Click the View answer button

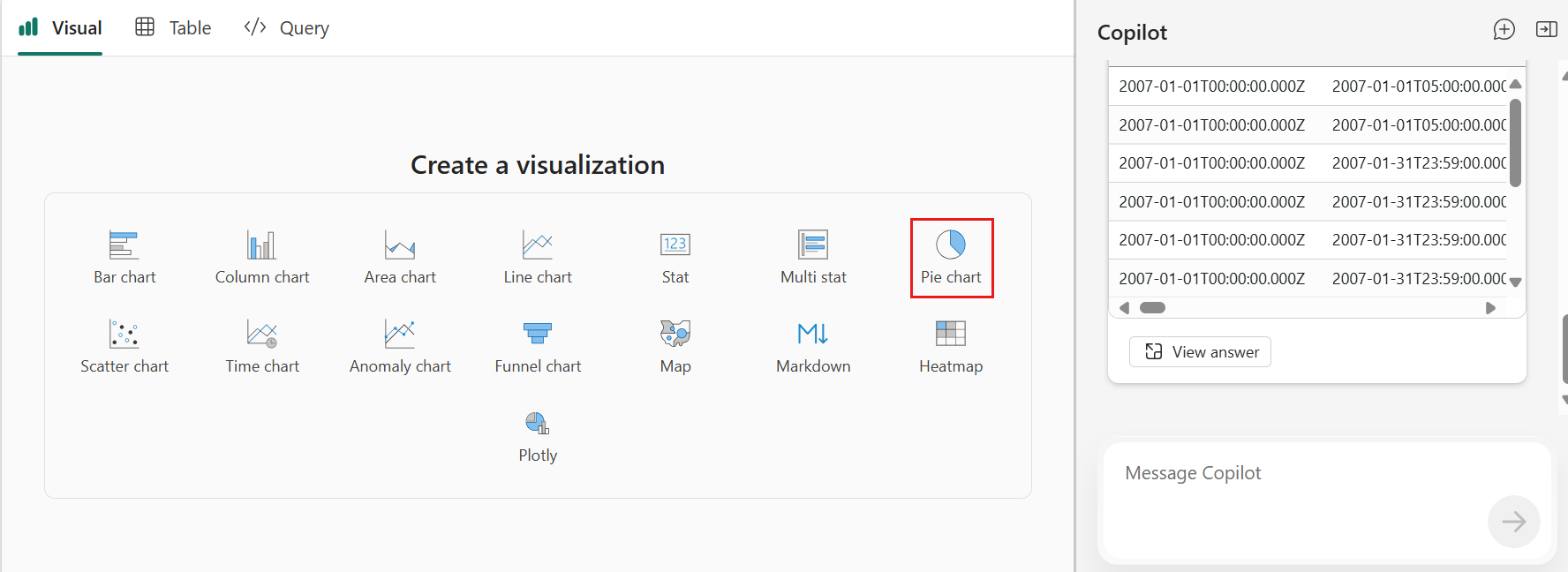(1200, 351)
